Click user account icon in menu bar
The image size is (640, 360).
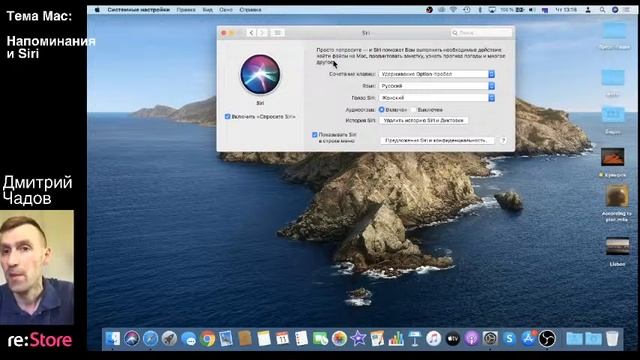588,9
